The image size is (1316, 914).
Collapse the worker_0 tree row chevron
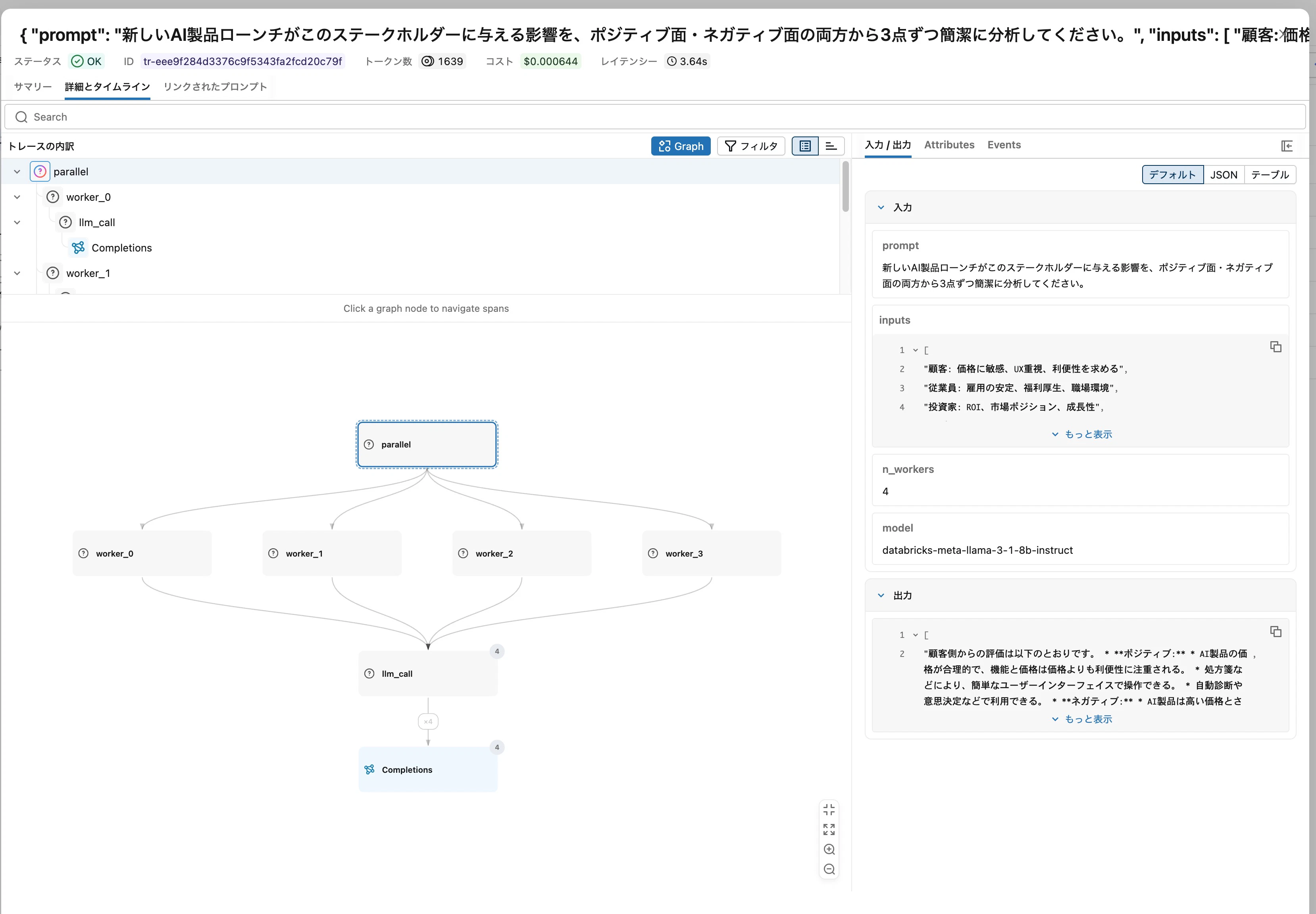coord(17,197)
